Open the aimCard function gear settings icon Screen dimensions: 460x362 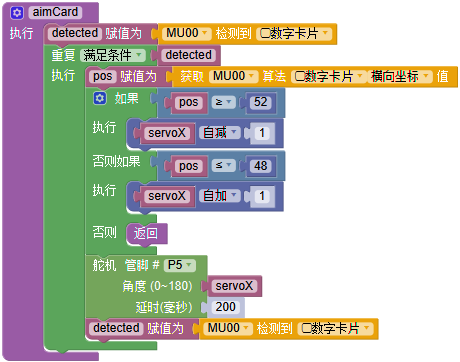tap(17, 13)
